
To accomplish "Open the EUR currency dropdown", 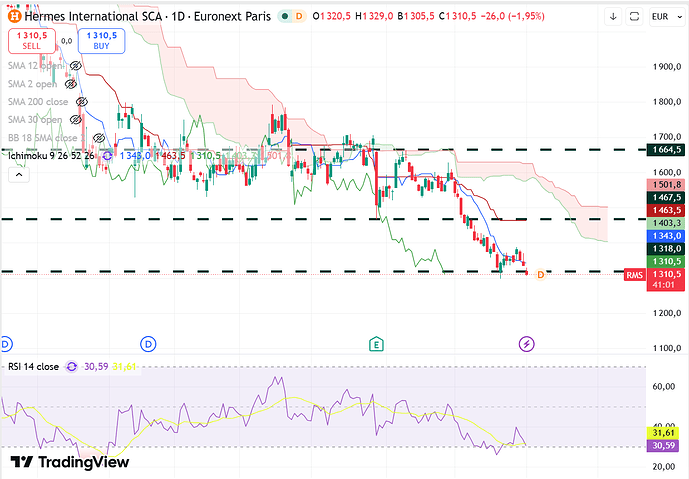I will click(667, 17).
